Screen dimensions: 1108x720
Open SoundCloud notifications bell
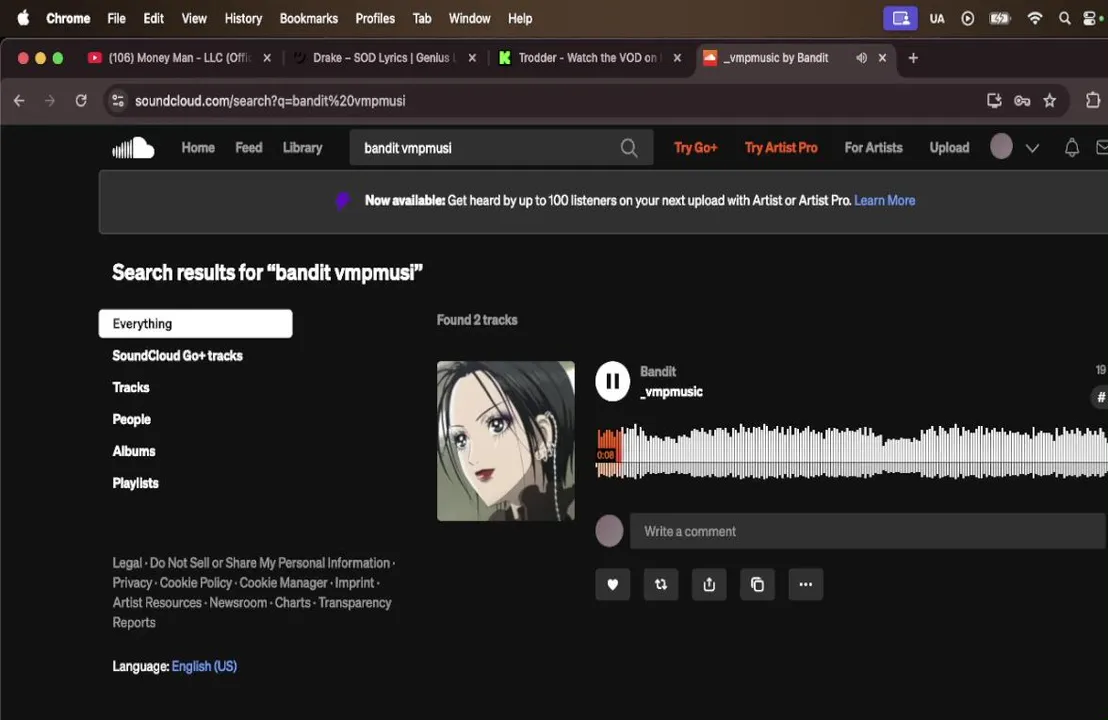point(1071,148)
